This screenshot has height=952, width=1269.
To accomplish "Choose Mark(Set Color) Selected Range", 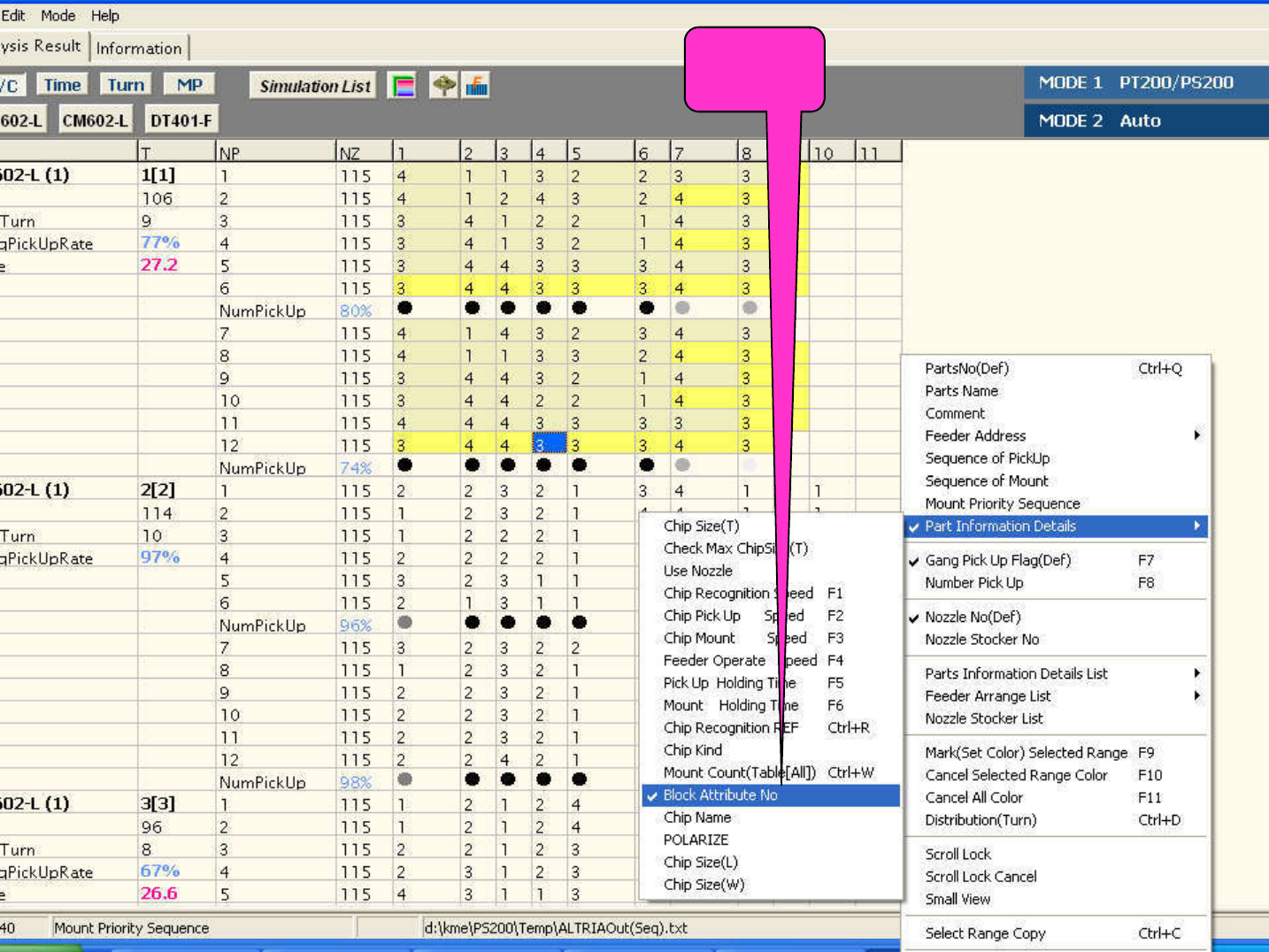I will [x=1026, y=752].
